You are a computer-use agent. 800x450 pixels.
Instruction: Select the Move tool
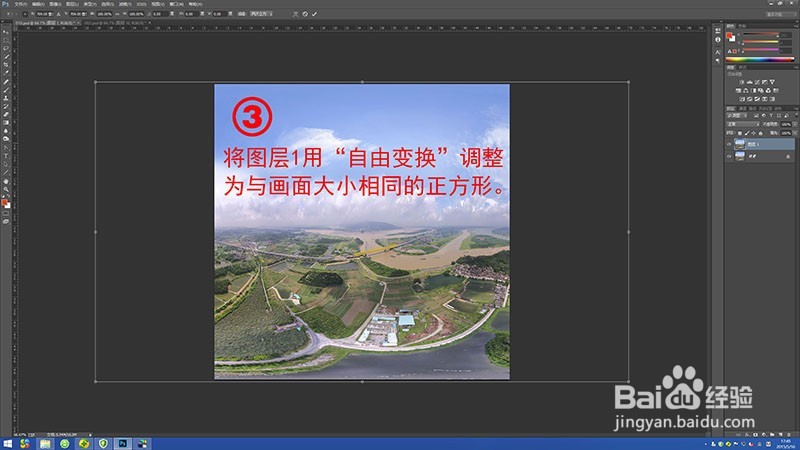[6, 32]
